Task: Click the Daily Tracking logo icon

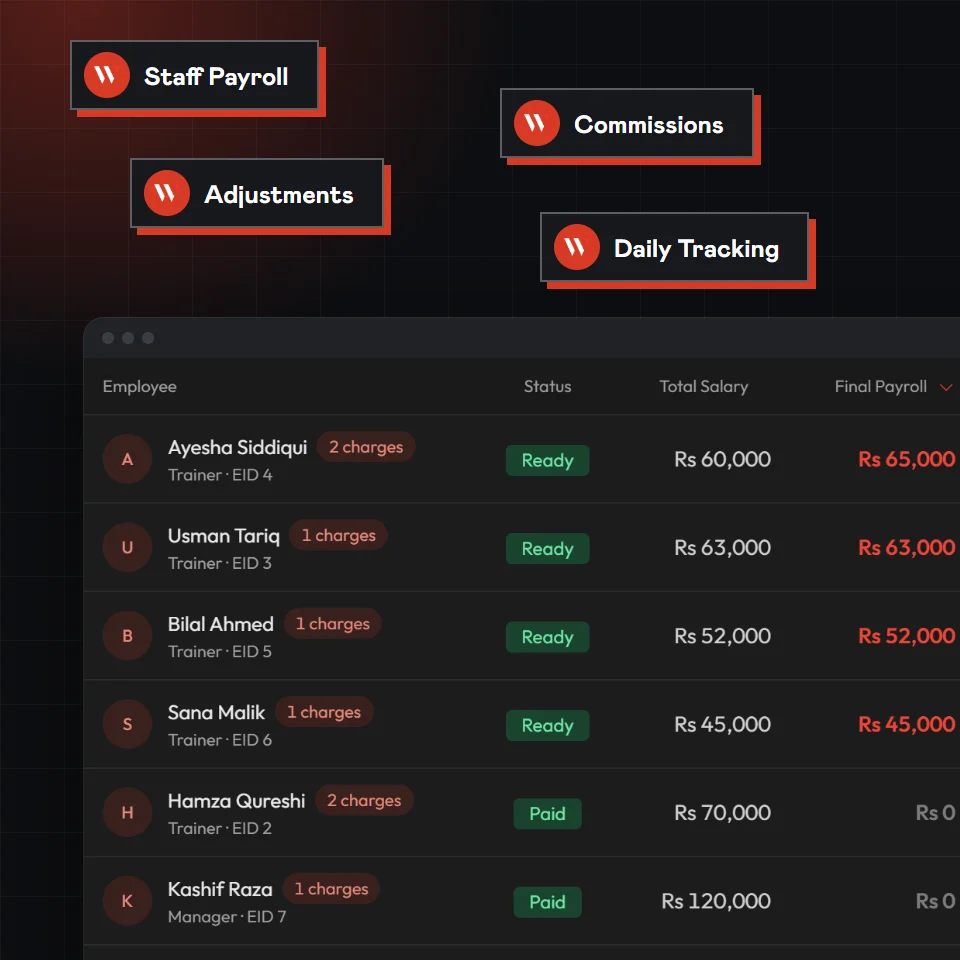Action: point(576,247)
